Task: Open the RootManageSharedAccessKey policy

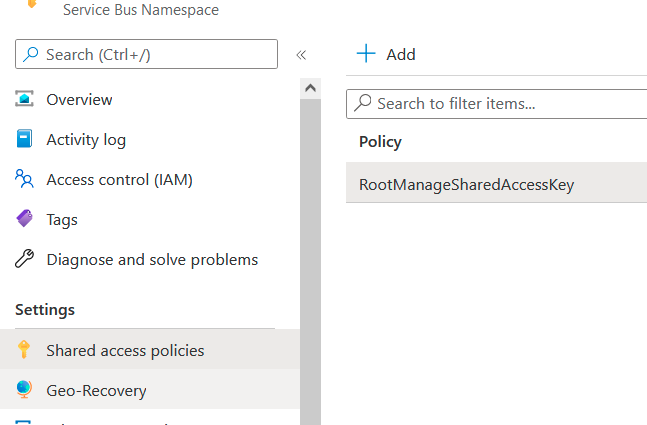Action: [467, 184]
